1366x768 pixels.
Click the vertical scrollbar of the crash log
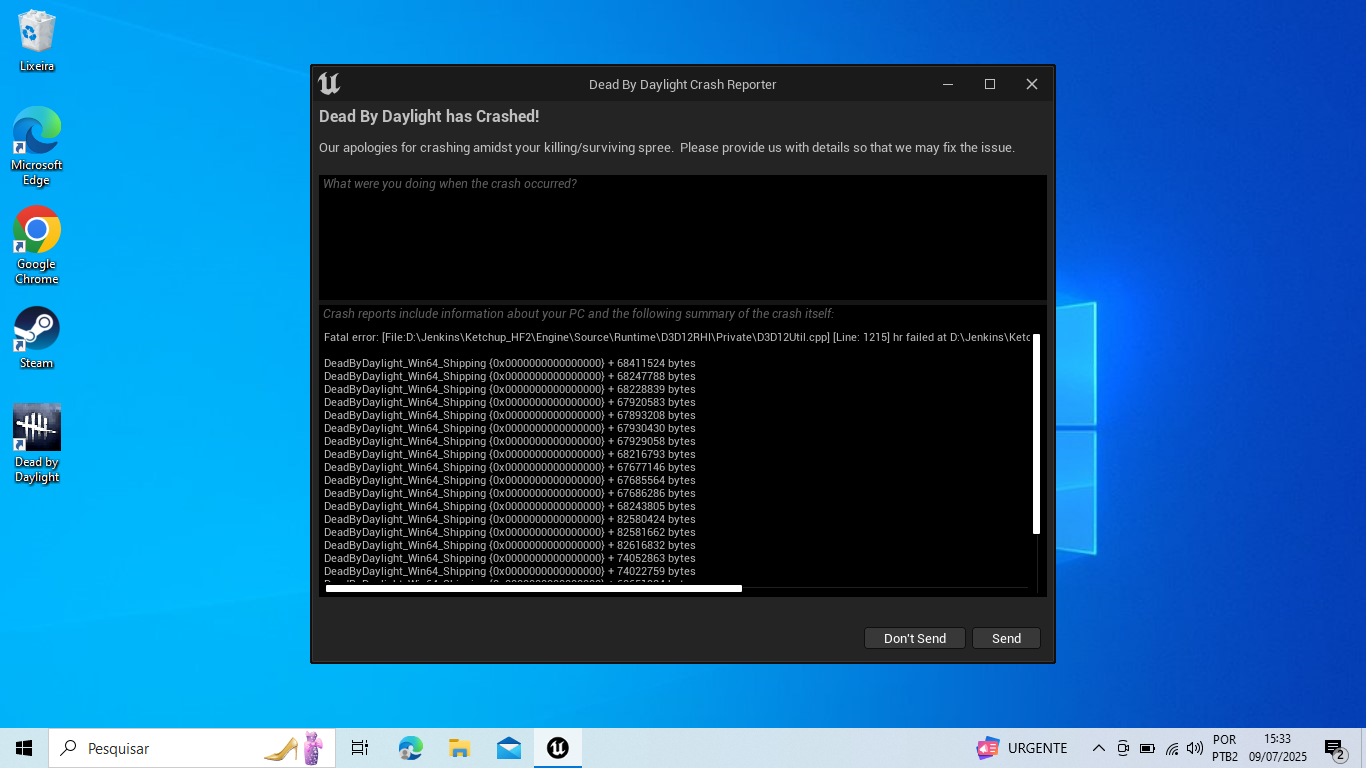tap(1037, 434)
